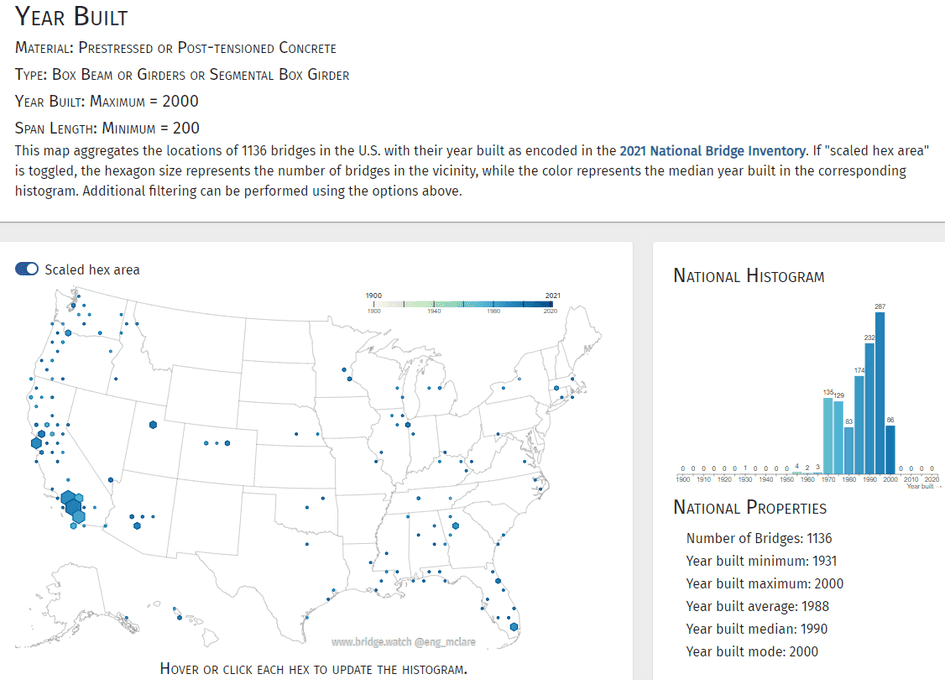Click the large hex near San Francisco Bay
945x680 pixels.
click(x=36, y=443)
